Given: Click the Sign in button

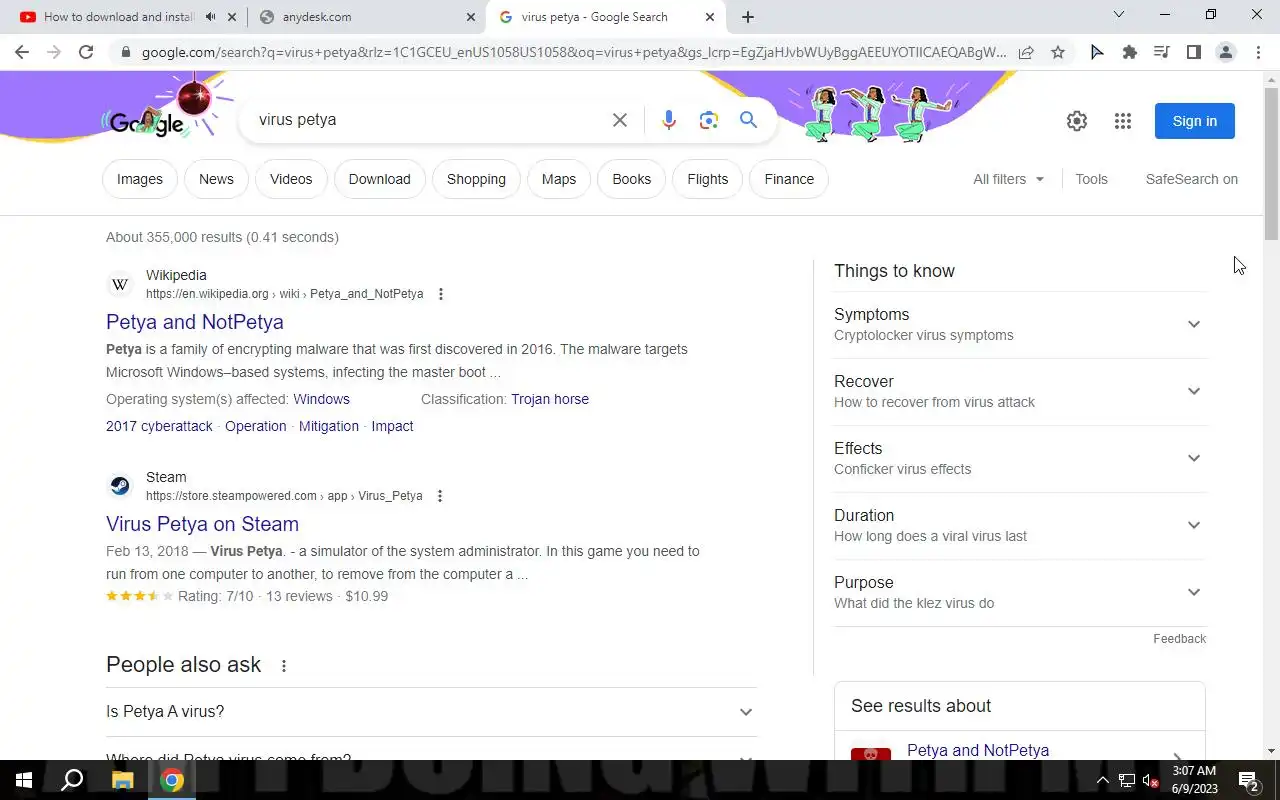Looking at the screenshot, I should [x=1195, y=121].
